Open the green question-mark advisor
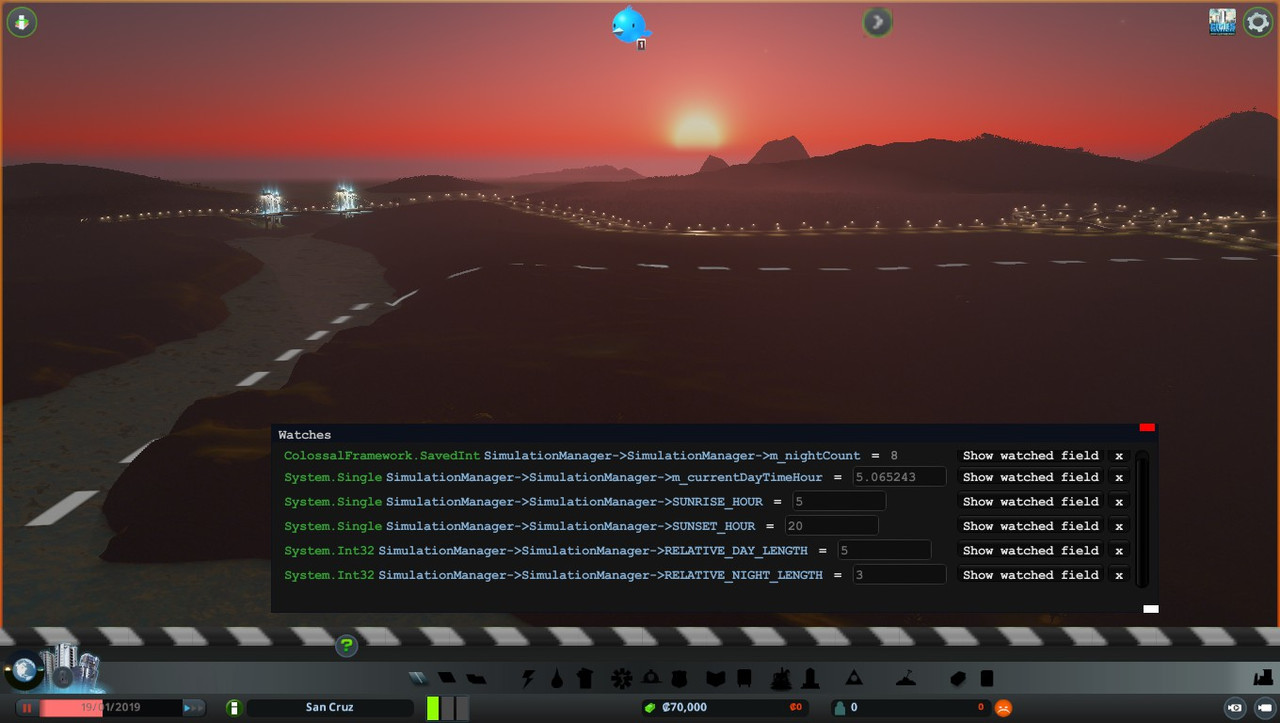 346,645
